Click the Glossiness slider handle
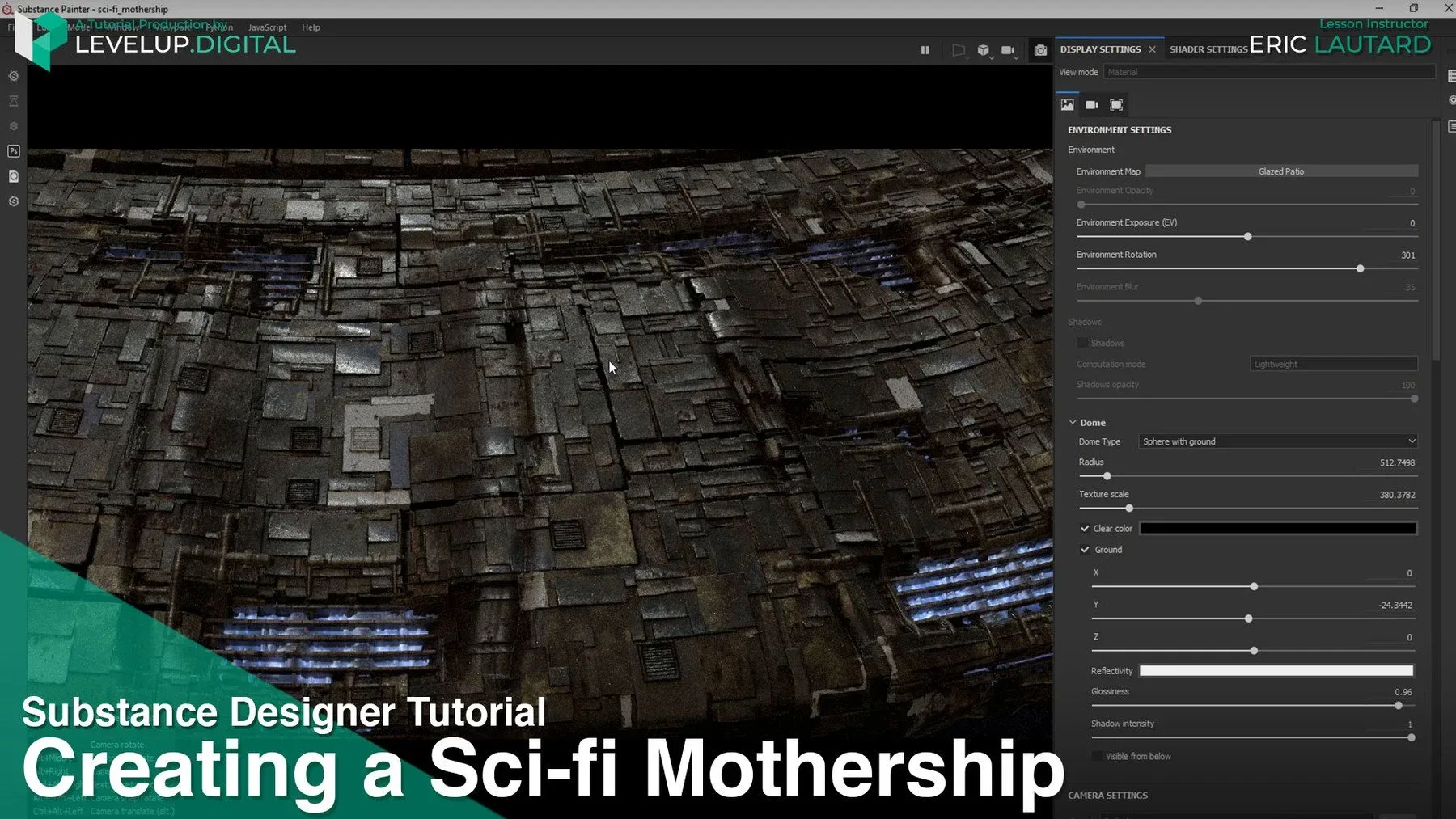The height and width of the screenshot is (819, 1456). (1399, 706)
